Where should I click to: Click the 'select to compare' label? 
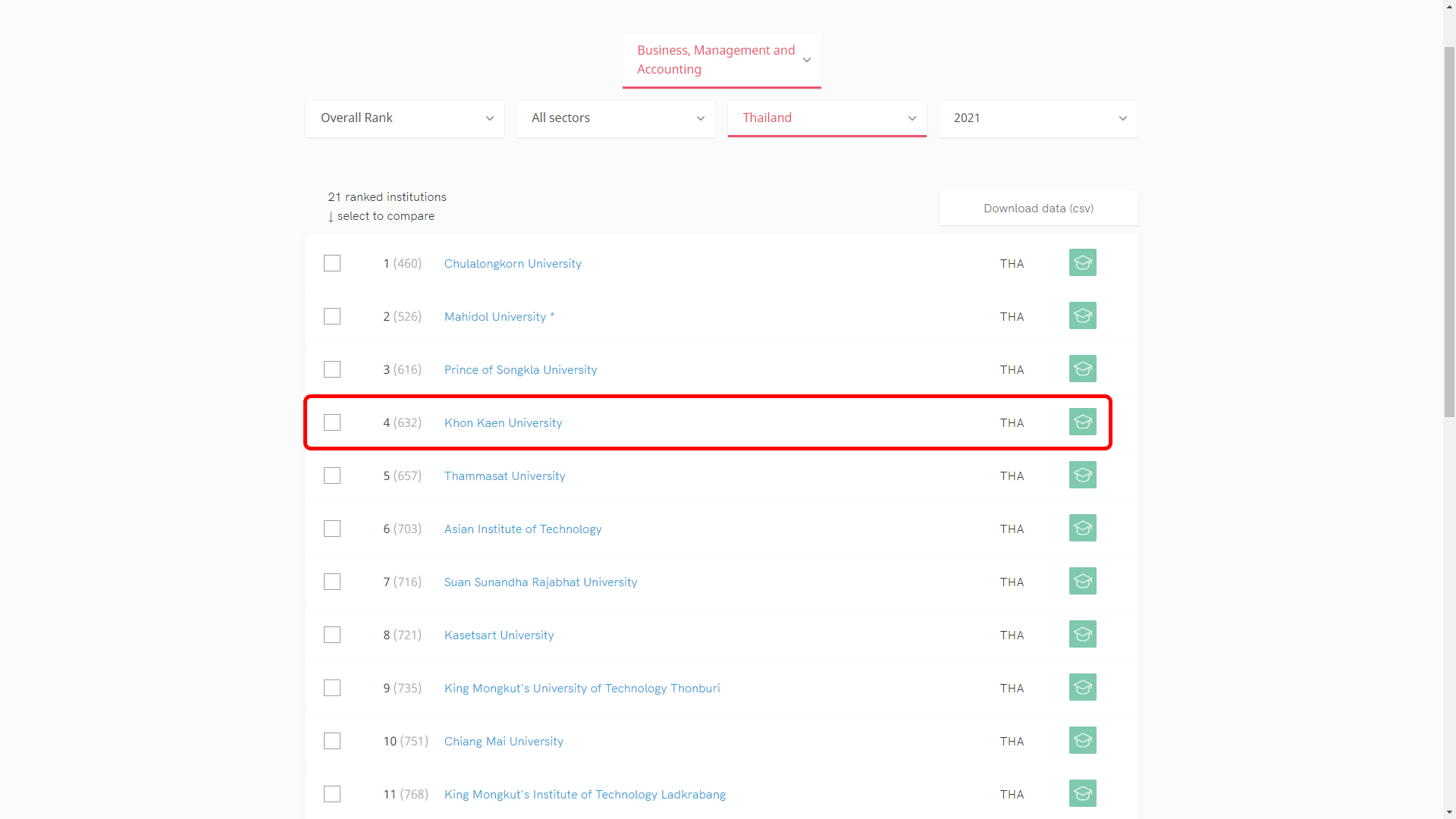(385, 215)
